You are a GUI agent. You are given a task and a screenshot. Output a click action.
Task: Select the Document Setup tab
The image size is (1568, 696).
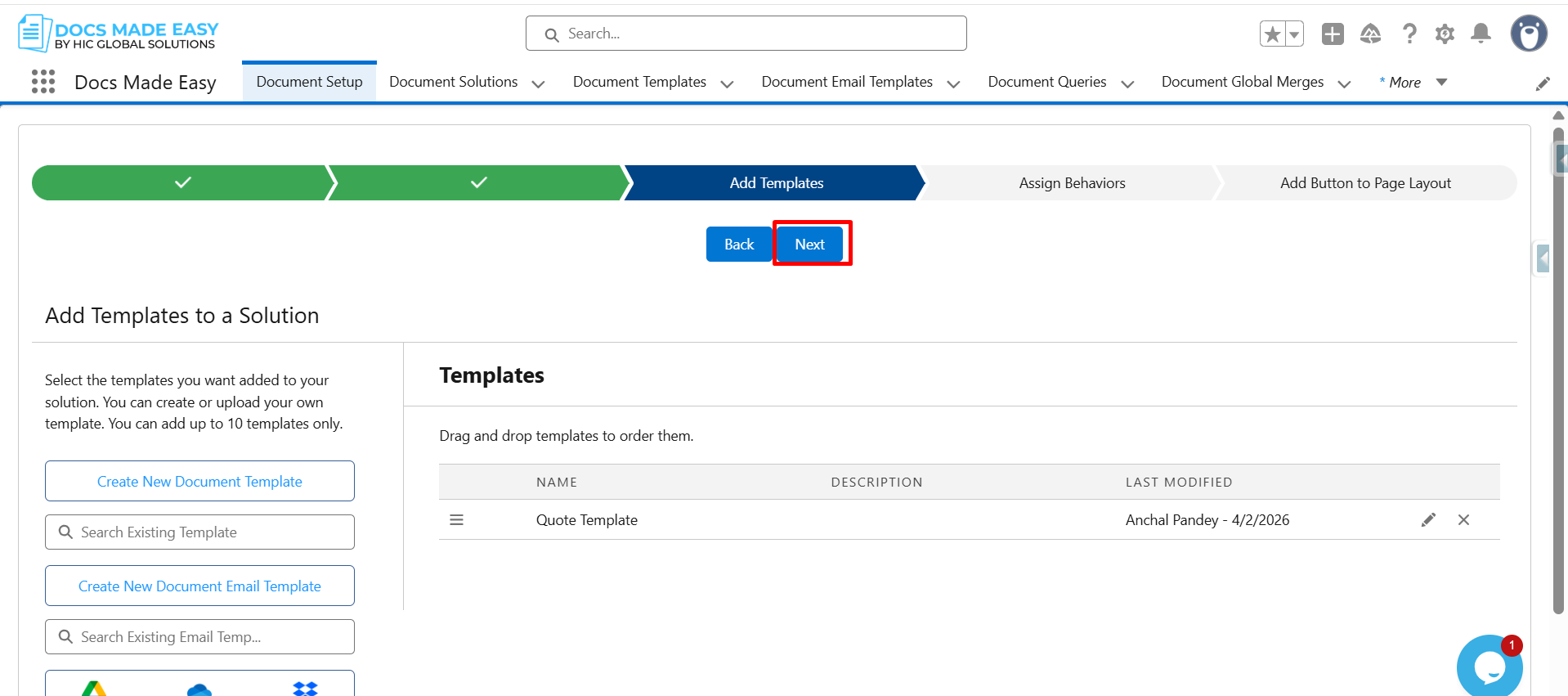pyautogui.click(x=309, y=82)
